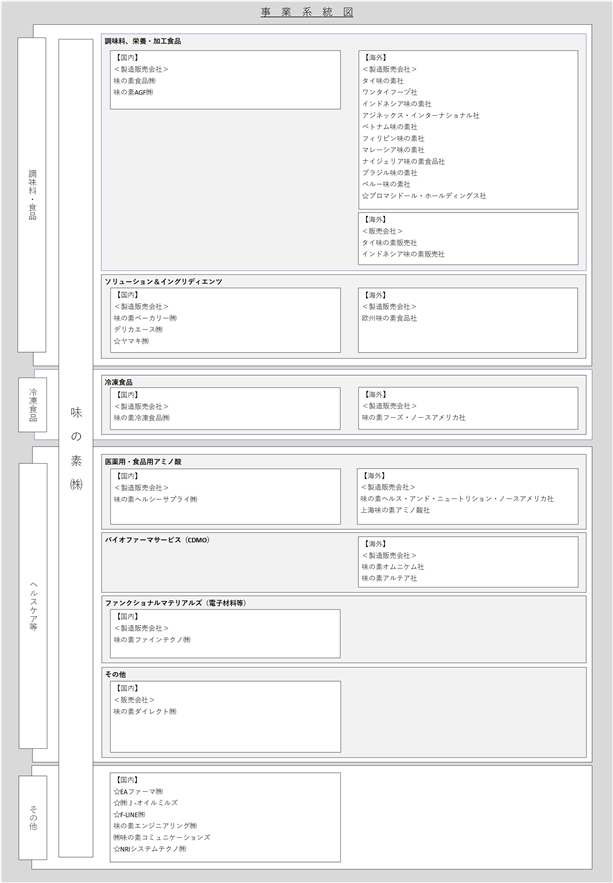Click the entry 味の素ダイレクト㈱
The width and height of the screenshot is (613, 883).
145,712
